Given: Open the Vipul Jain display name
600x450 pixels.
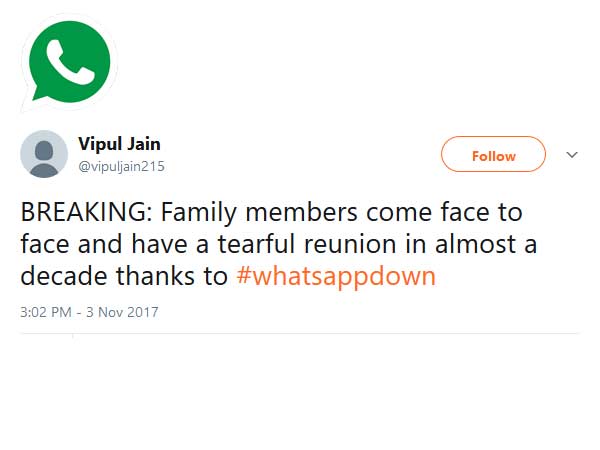Looking at the screenshot, I should 119,143.
